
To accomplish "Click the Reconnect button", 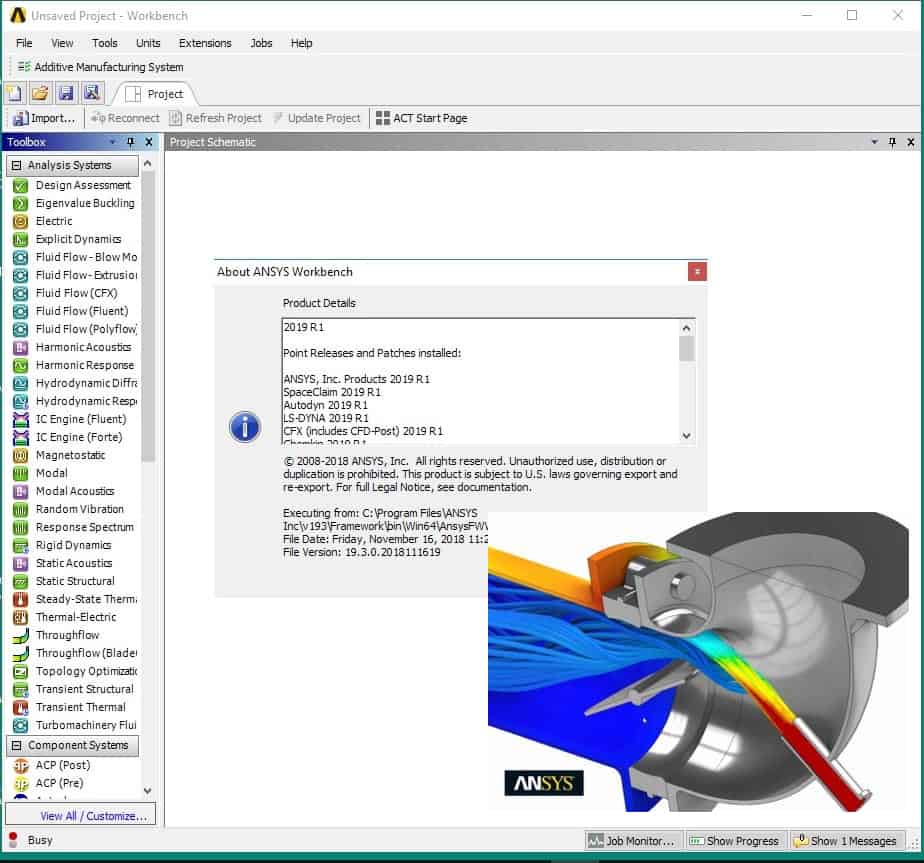I will [125, 118].
